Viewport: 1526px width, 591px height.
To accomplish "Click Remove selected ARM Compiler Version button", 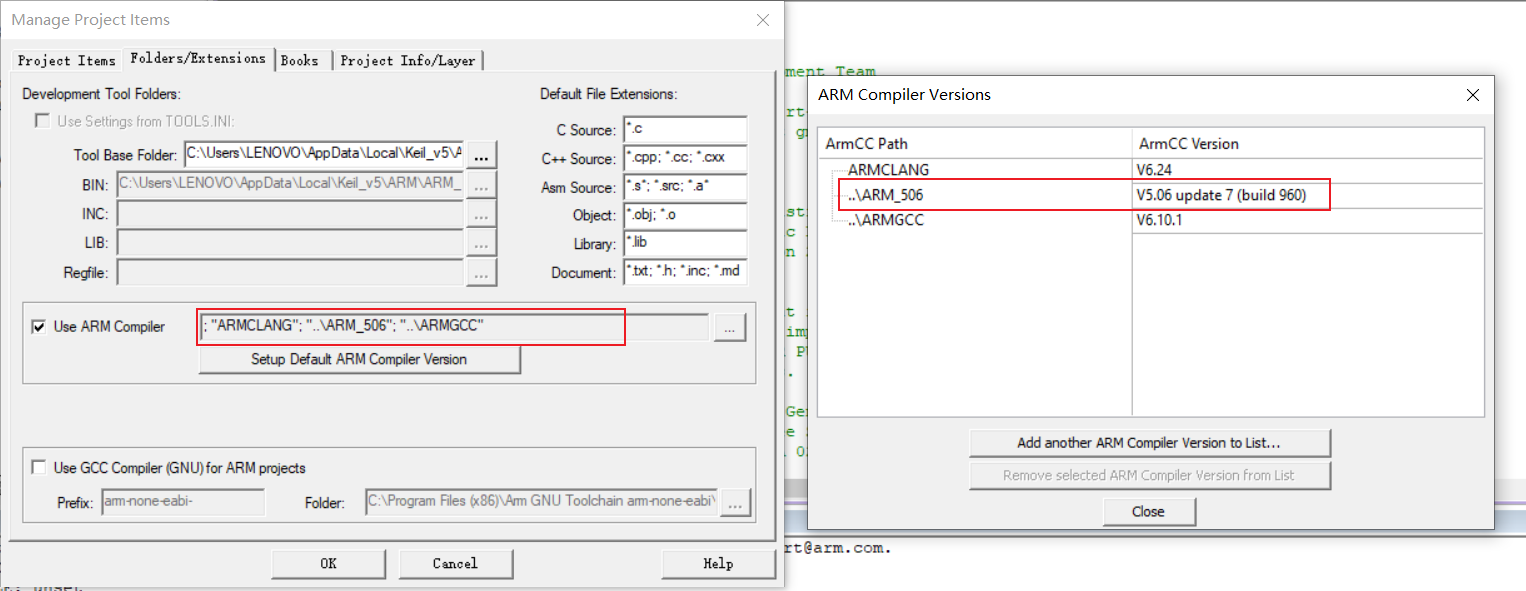I will pos(1150,475).
